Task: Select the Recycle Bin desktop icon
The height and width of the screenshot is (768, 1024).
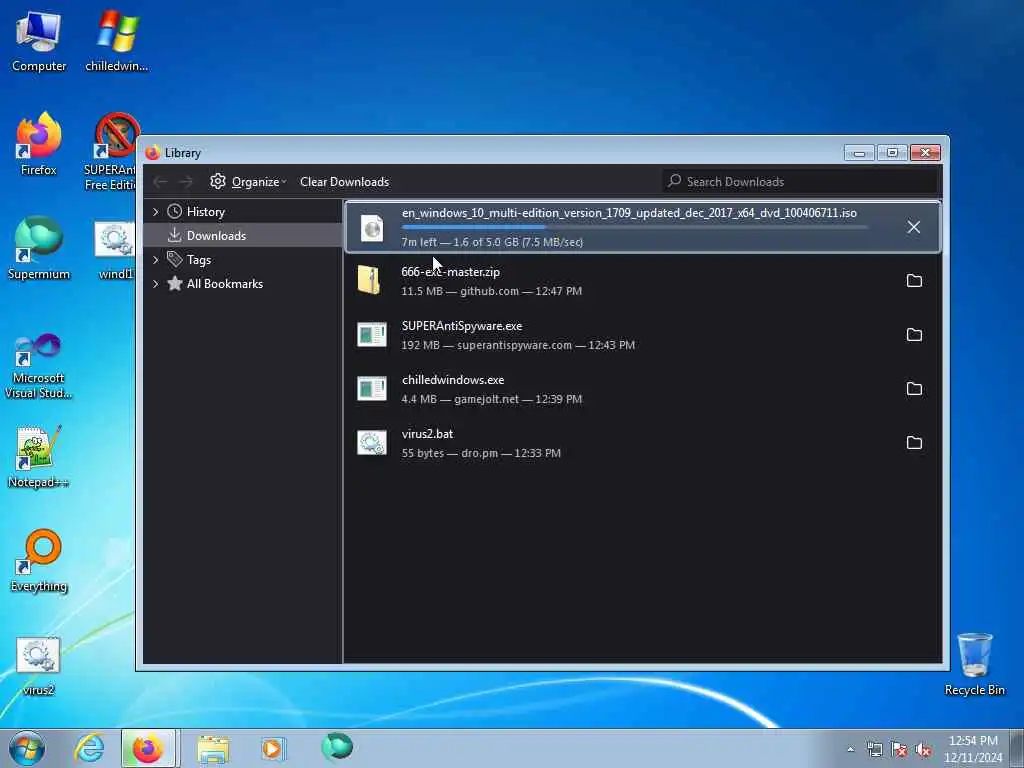Action: coord(974,664)
